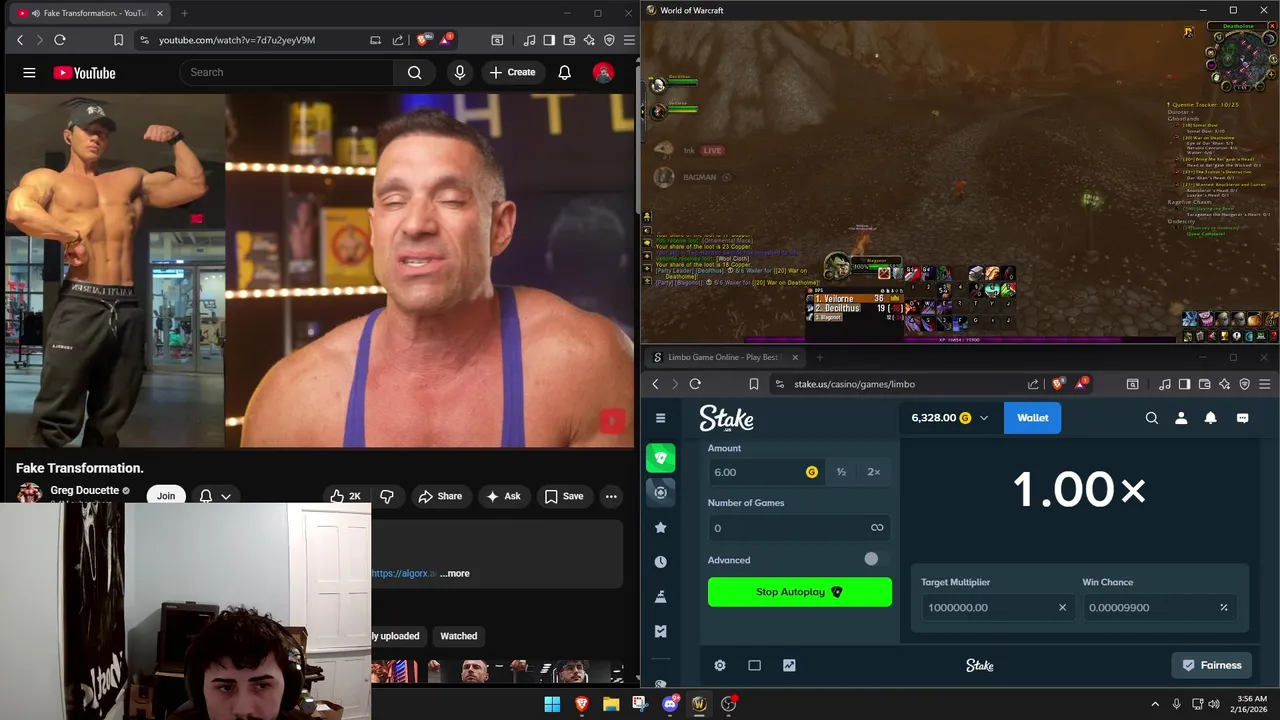
Task: Bookmark the YouTube page in address bar
Action: (118, 40)
